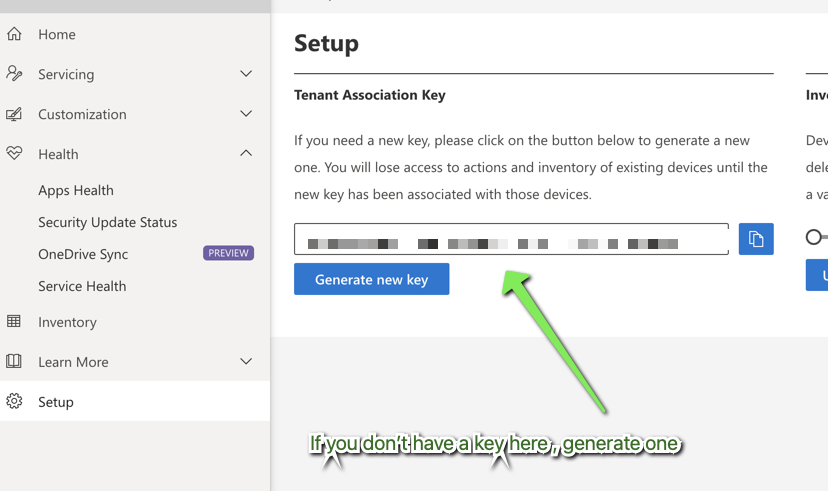Click the Learn More book icon
Viewport: 828px width, 491px height.
click(x=14, y=362)
